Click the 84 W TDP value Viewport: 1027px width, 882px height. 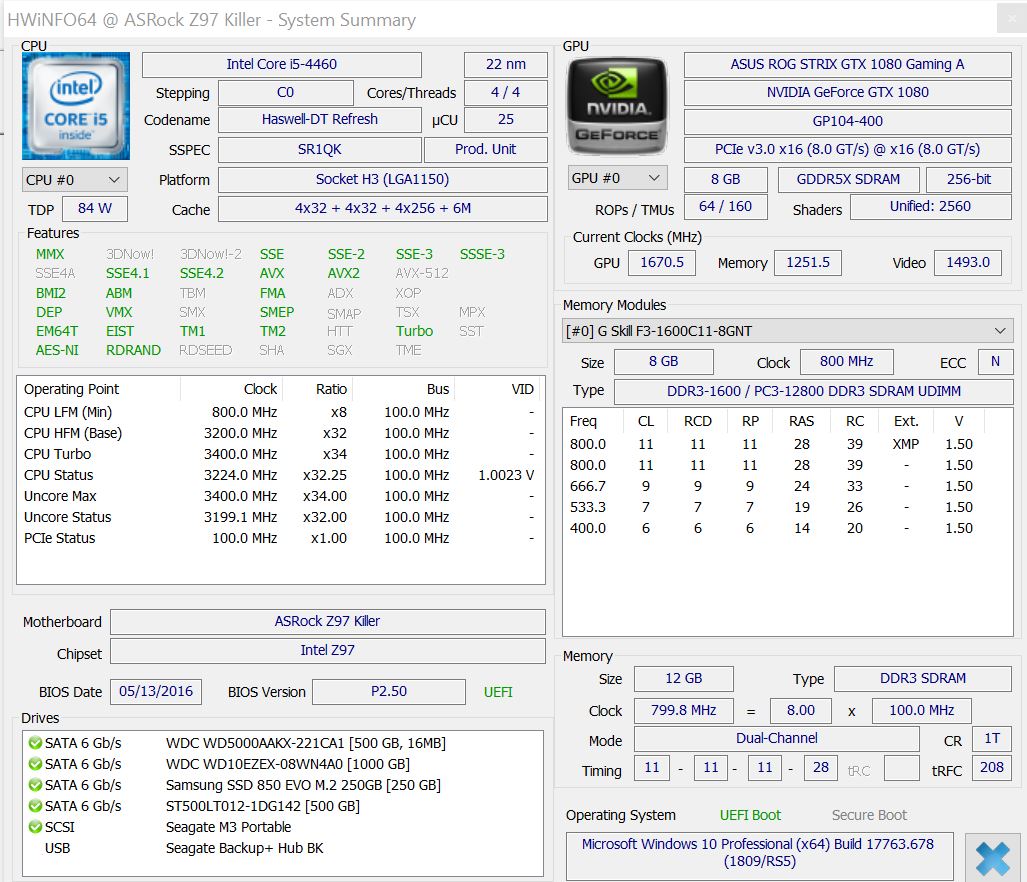tap(95, 209)
